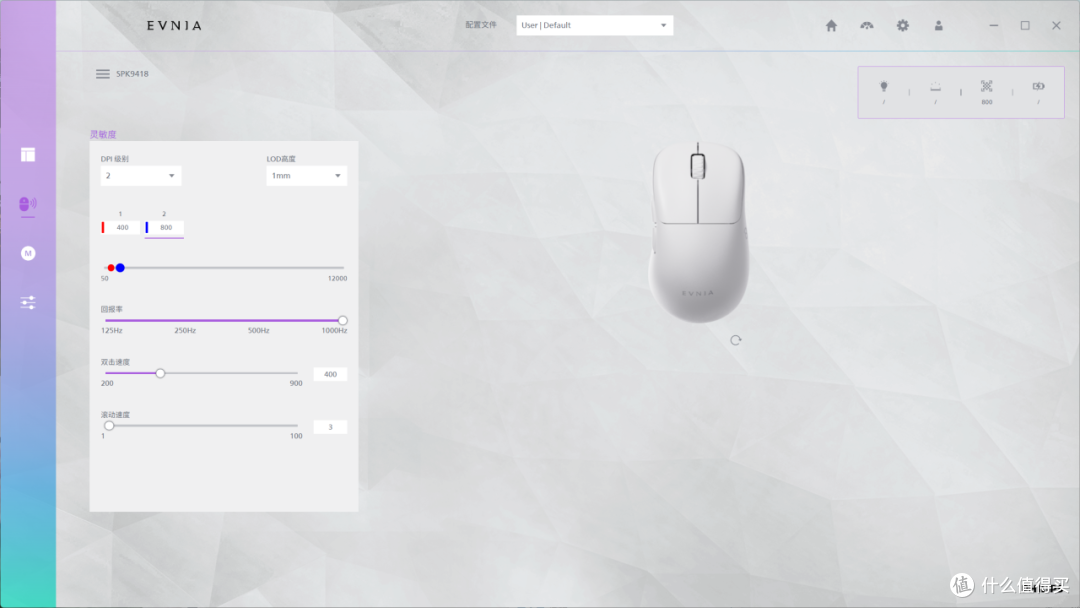Select DPI stage 2 field 800
1080x608 pixels.
(x=165, y=227)
